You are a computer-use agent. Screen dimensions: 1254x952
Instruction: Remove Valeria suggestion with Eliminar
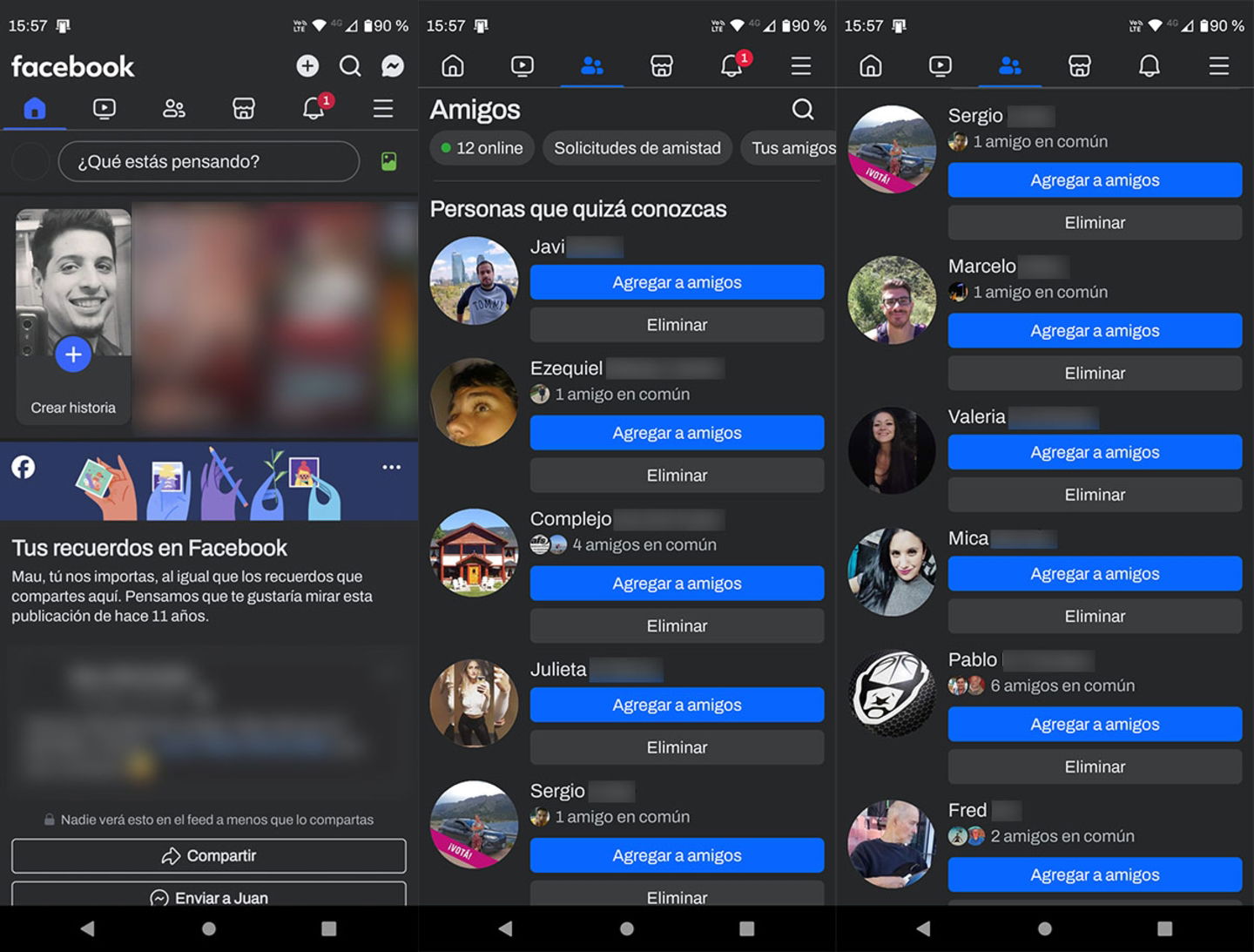pyautogui.click(x=1095, y=495)
